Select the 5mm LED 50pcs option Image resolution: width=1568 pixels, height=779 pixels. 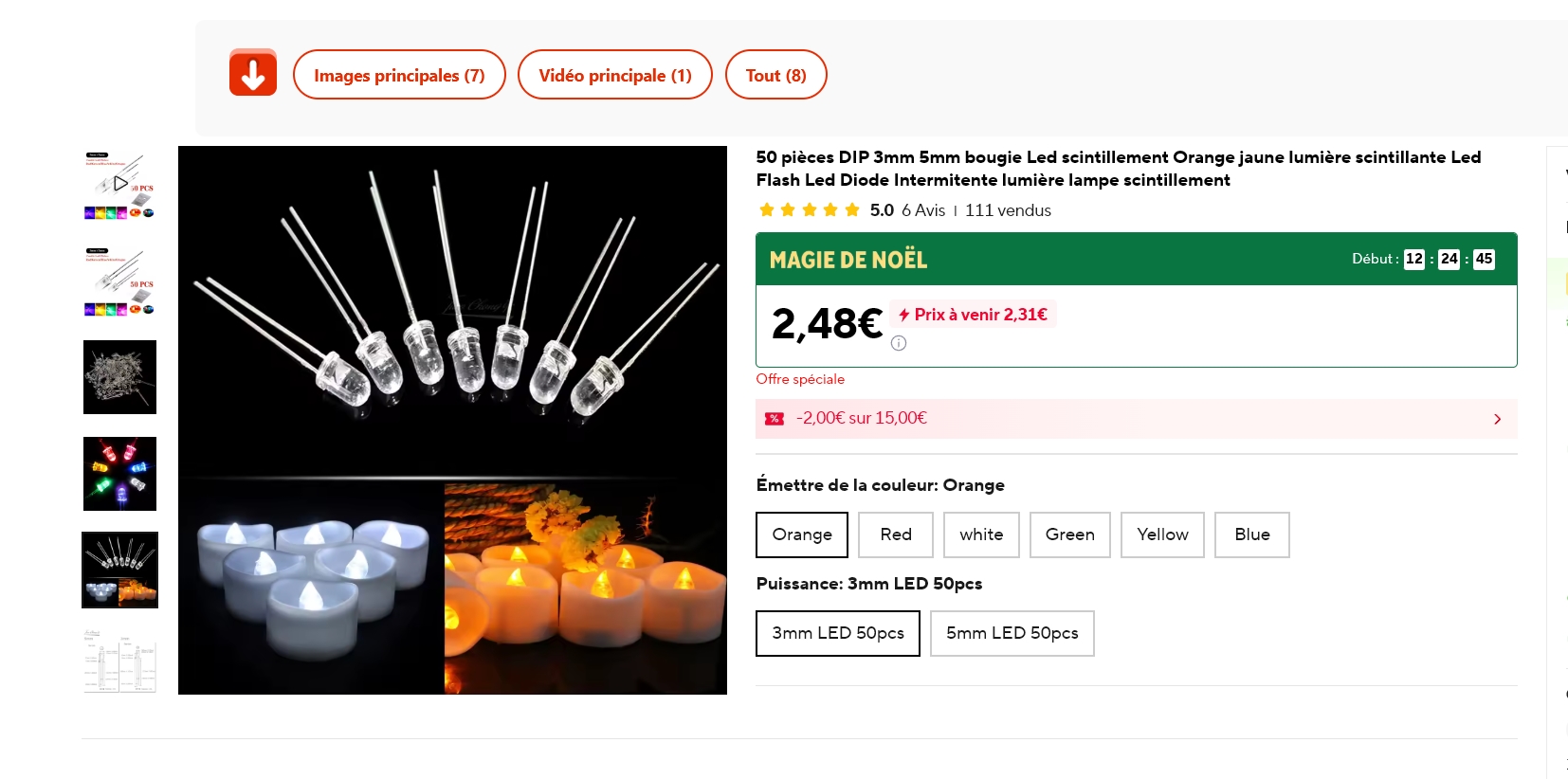click(1012, 633)
